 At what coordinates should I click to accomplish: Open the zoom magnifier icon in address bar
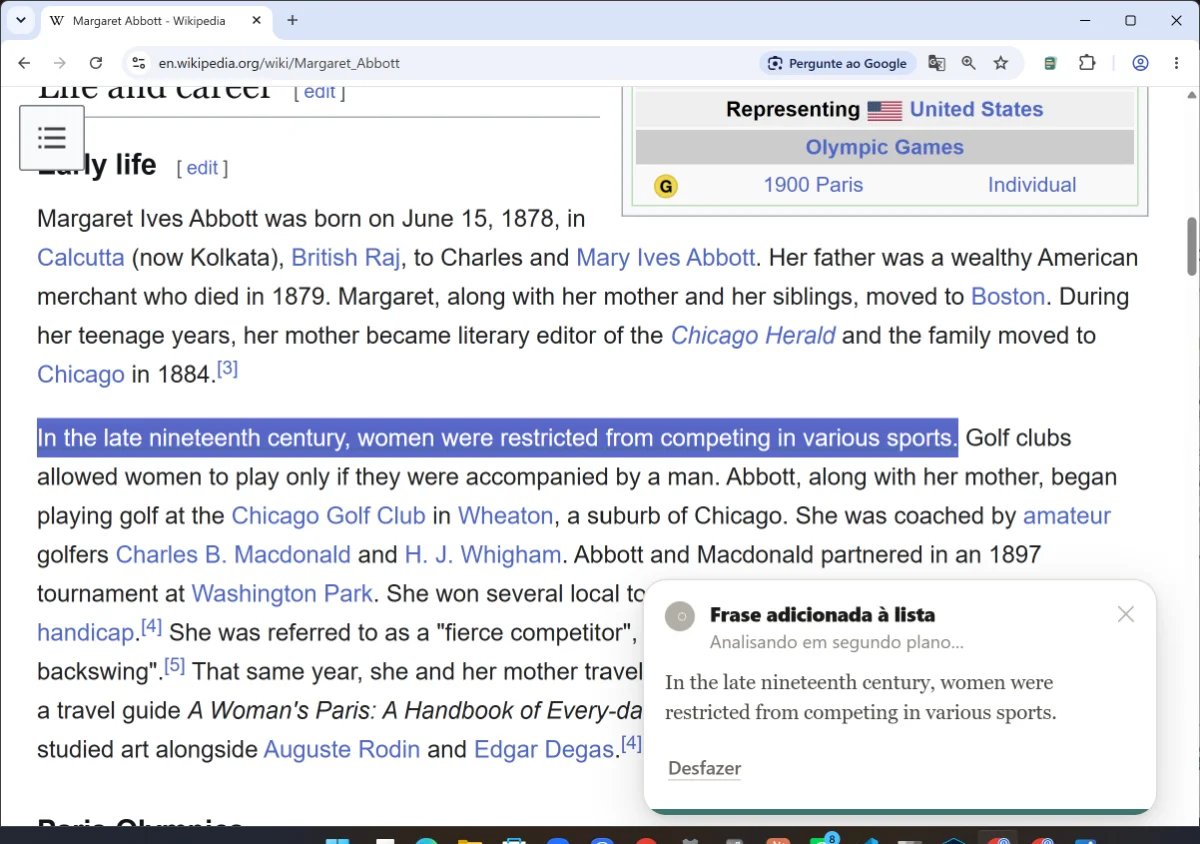coord(969,63)
